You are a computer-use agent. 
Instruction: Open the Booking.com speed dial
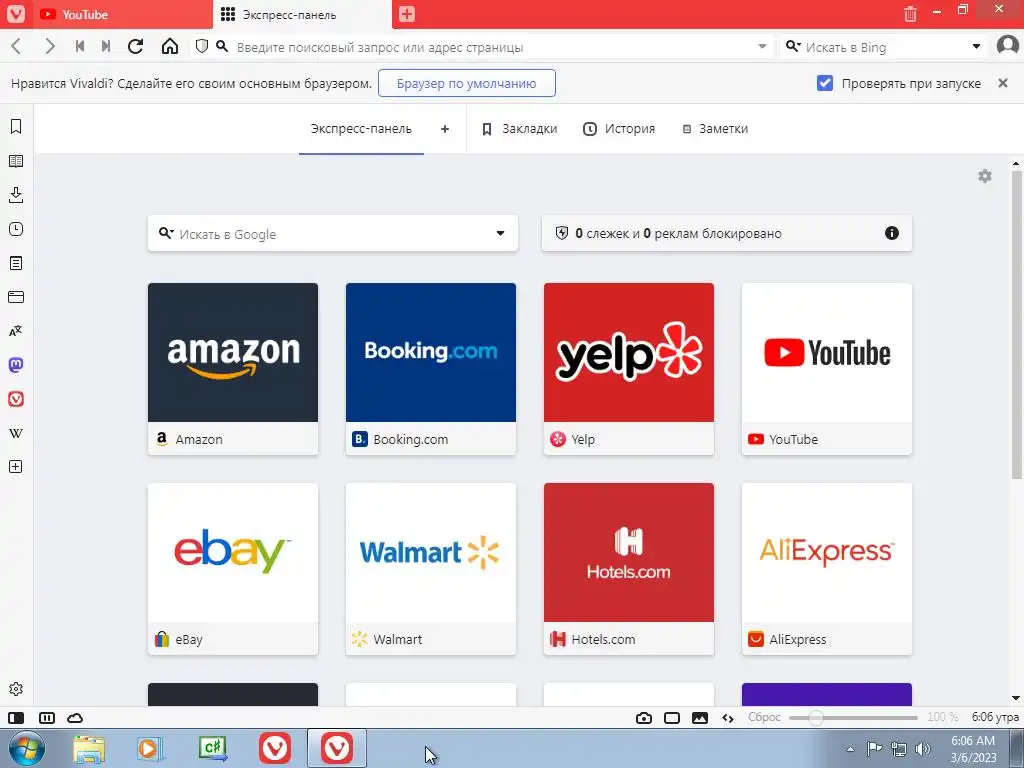pos(431,369)
